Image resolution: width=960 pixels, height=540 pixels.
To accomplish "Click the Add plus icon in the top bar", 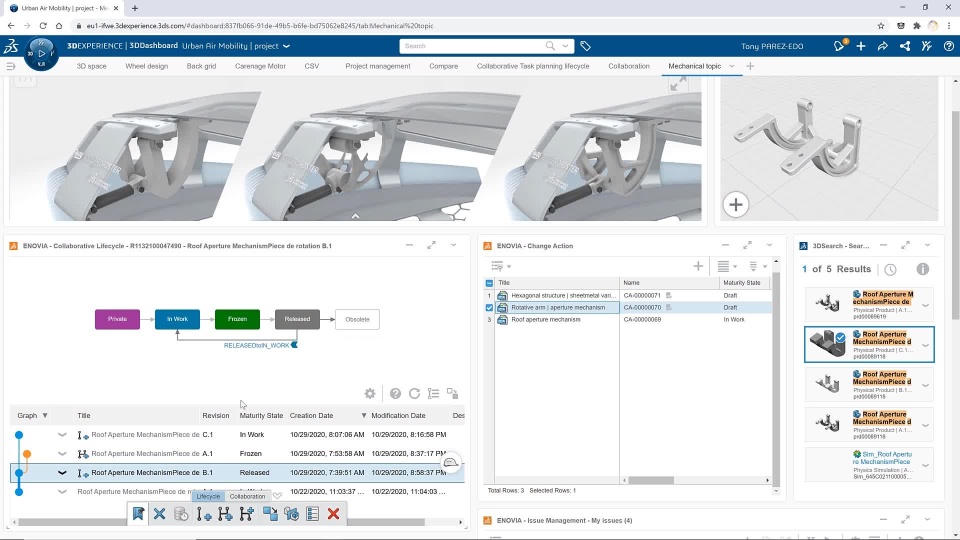I will [x=861, y=46].
